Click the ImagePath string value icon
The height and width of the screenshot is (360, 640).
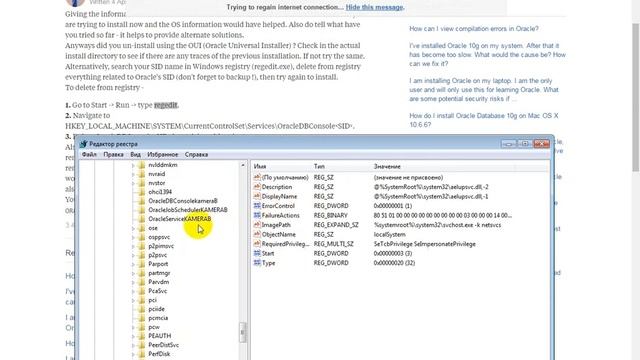pyautogui.click(x=257, y=225)
